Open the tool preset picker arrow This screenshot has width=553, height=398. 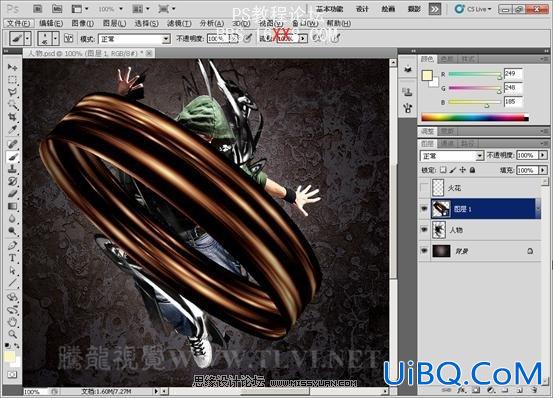click(x=28, y=38)
